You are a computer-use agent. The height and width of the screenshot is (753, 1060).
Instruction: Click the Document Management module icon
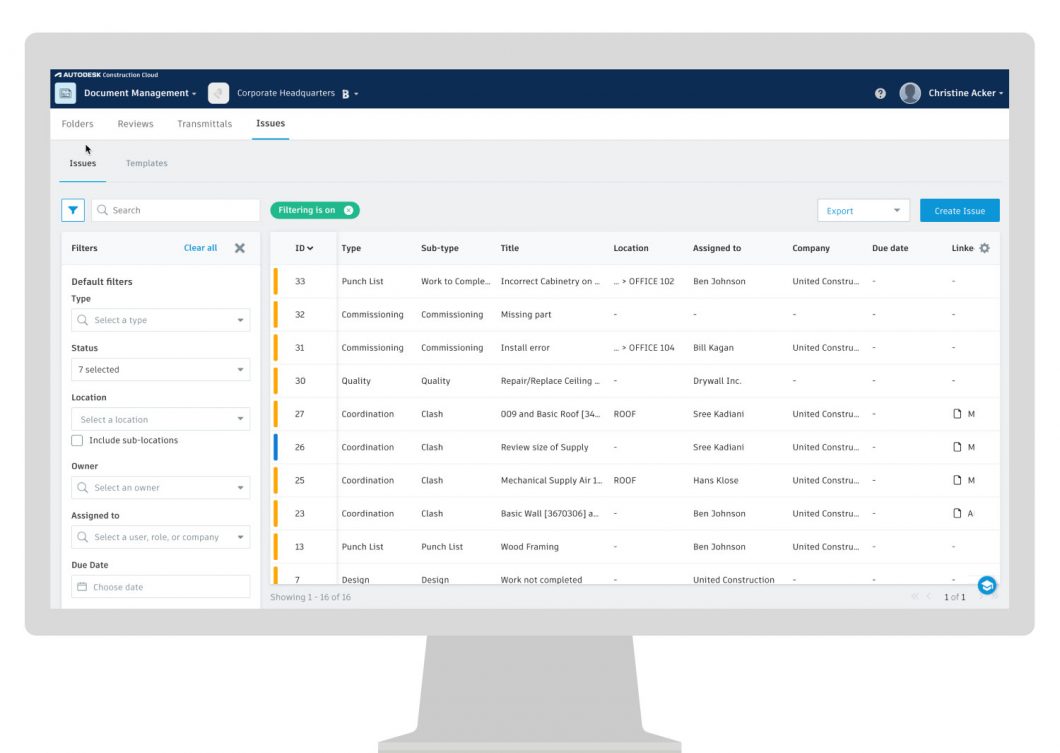(x=66, y=93)
